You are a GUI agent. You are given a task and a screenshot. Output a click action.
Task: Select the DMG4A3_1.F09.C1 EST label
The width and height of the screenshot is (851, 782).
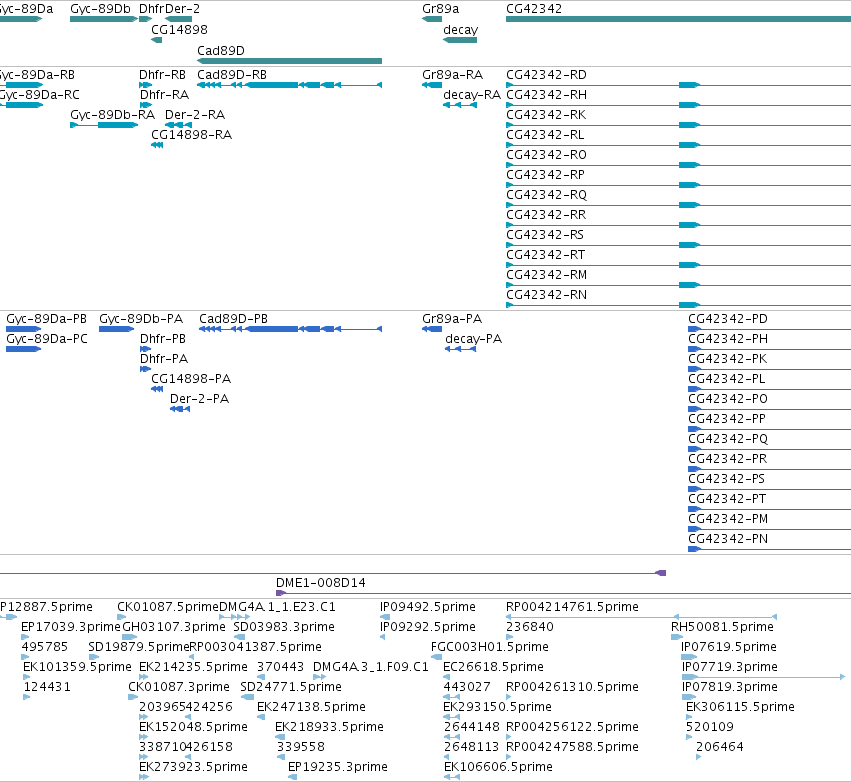[x=371, y=666]
